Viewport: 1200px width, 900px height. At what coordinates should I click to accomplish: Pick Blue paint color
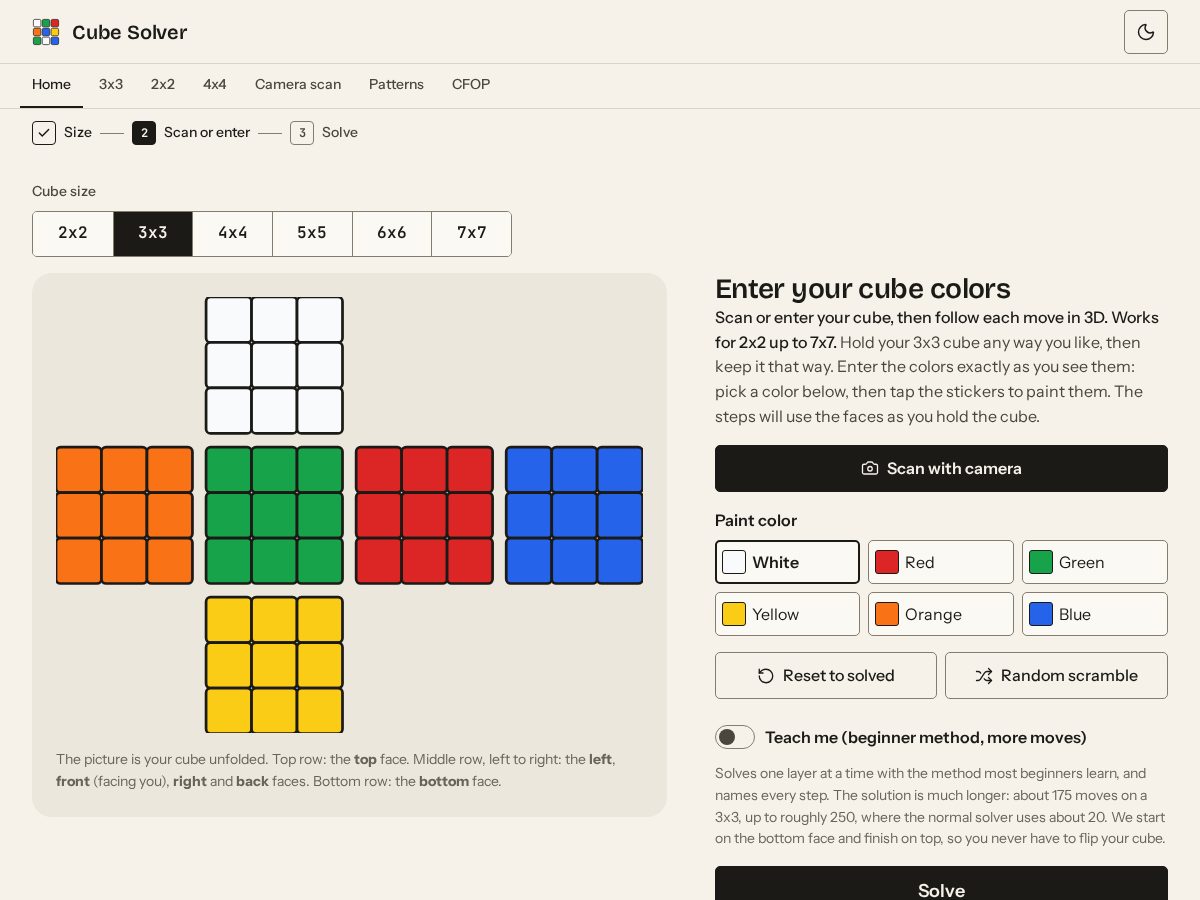tap(1095, 614)
